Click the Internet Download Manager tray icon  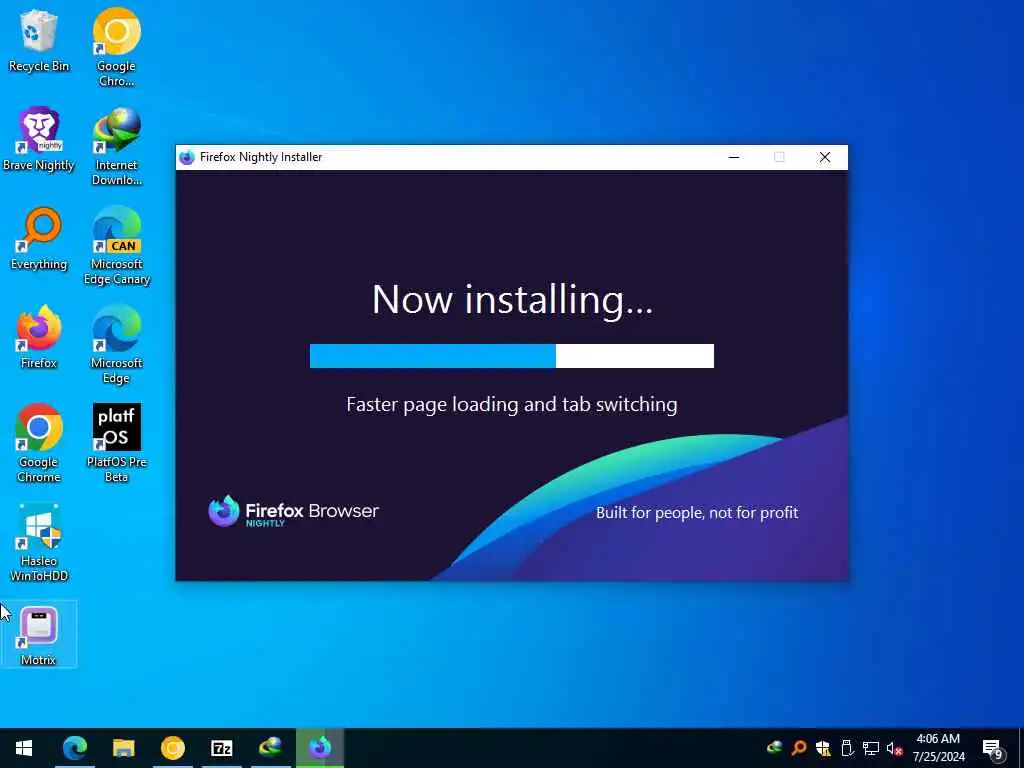coord(775,748)
